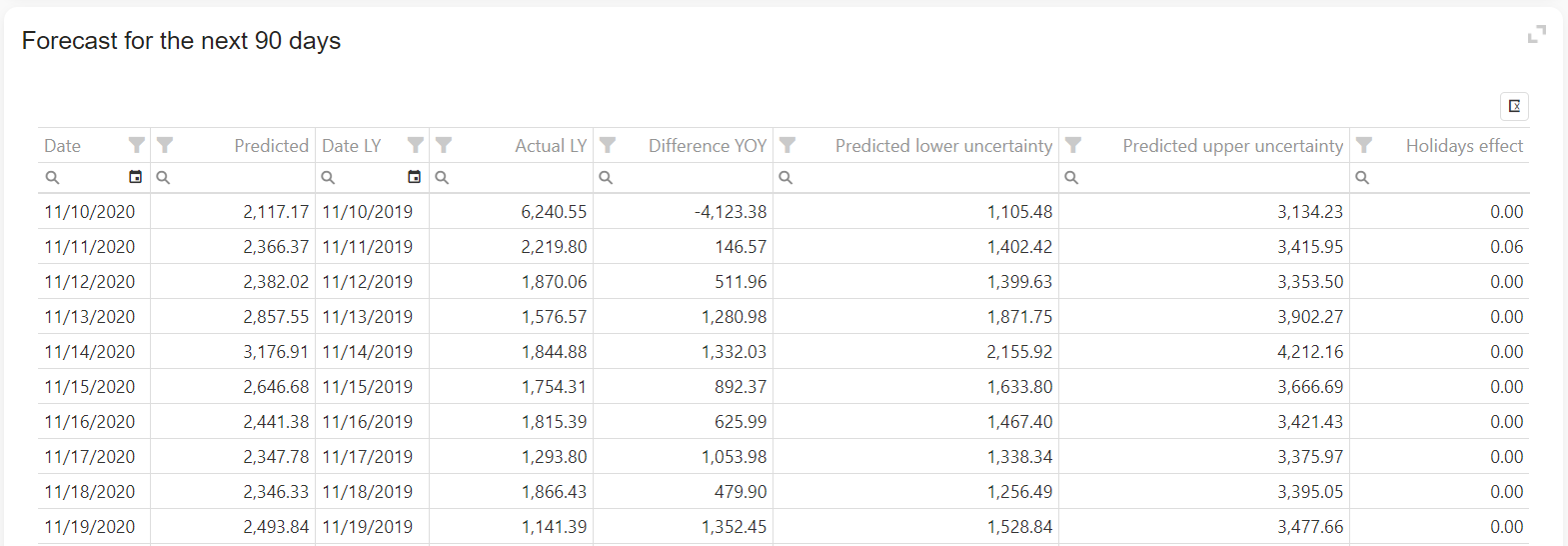Select the 11/14/2020 row
This screenshot has width=1568, height=546.
click(x=90, y=352)
